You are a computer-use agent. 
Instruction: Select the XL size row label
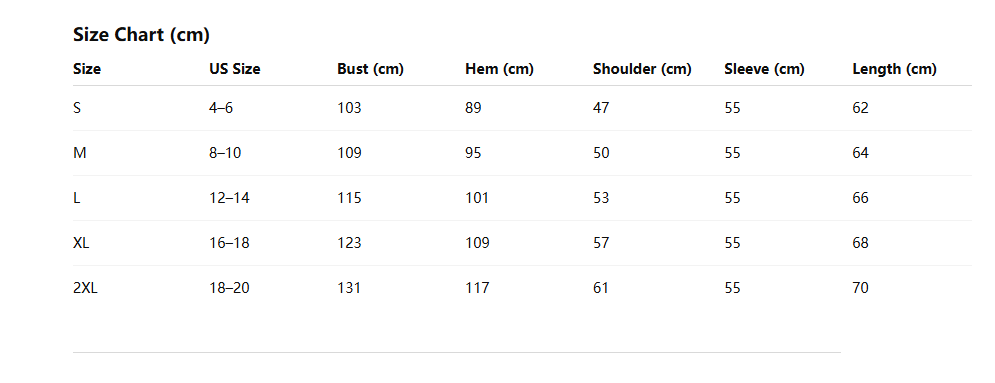(x=81, y=243)
